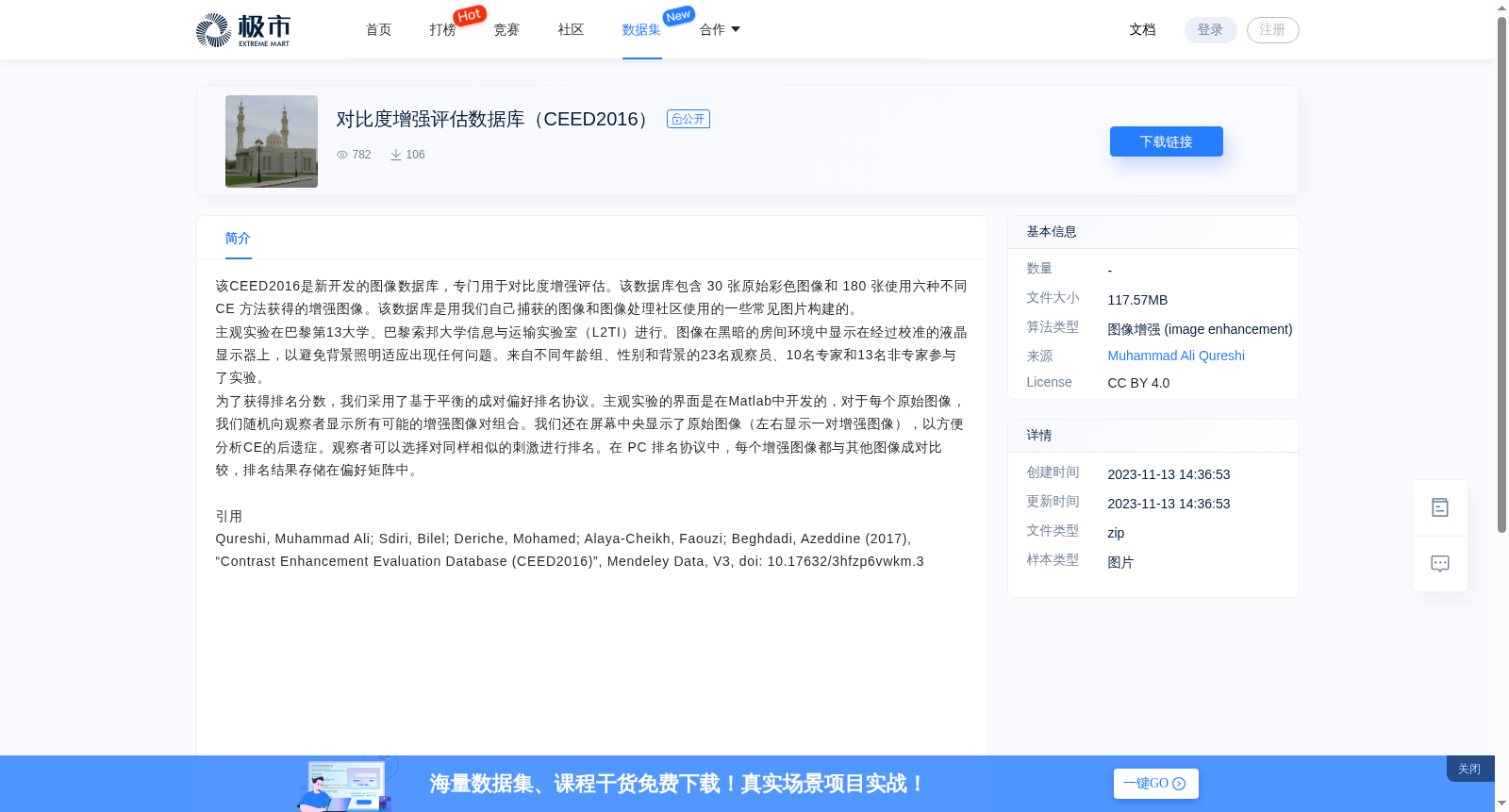
Task: Switch to the 简介 tab
Action: [x=239, y=239]
